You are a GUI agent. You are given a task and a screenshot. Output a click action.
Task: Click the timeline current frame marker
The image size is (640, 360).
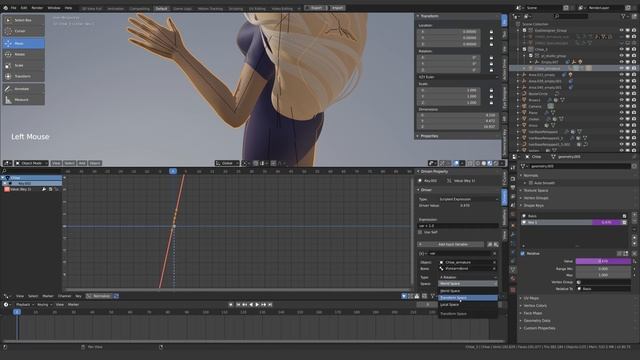(x=17, y=312)
